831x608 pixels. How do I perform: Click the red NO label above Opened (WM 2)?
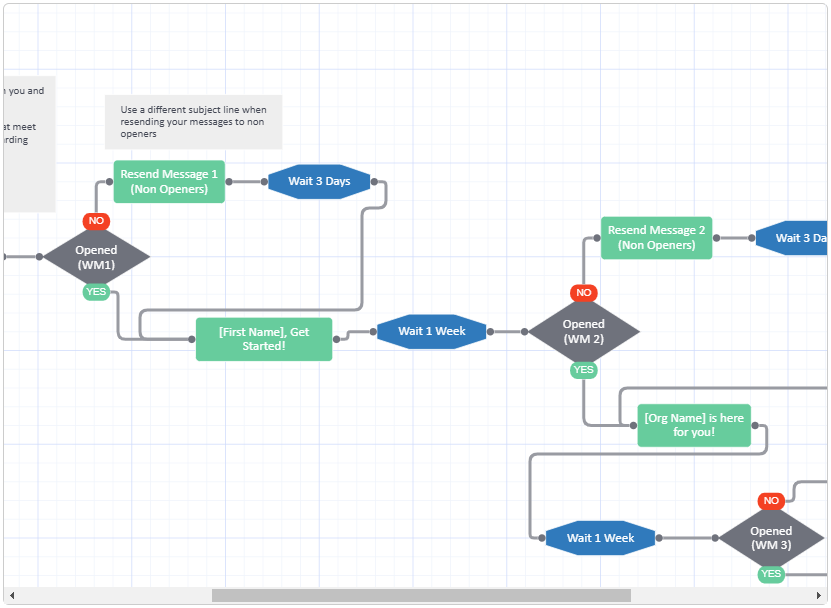(584, 293)
